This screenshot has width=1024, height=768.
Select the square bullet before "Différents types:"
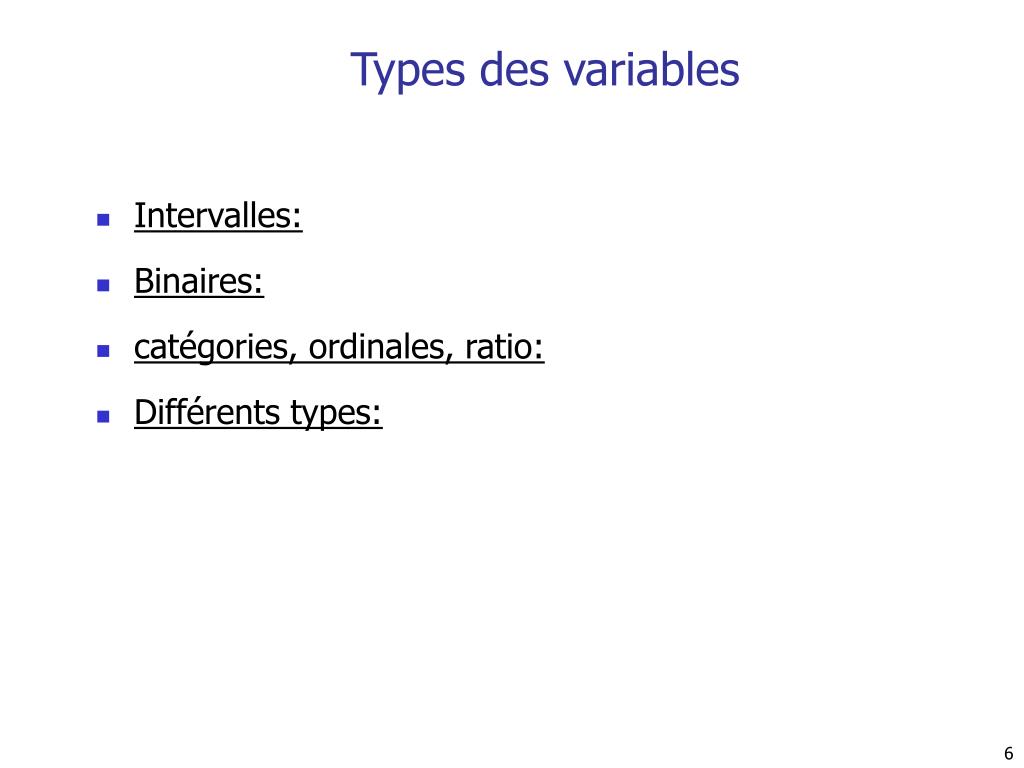103,416
